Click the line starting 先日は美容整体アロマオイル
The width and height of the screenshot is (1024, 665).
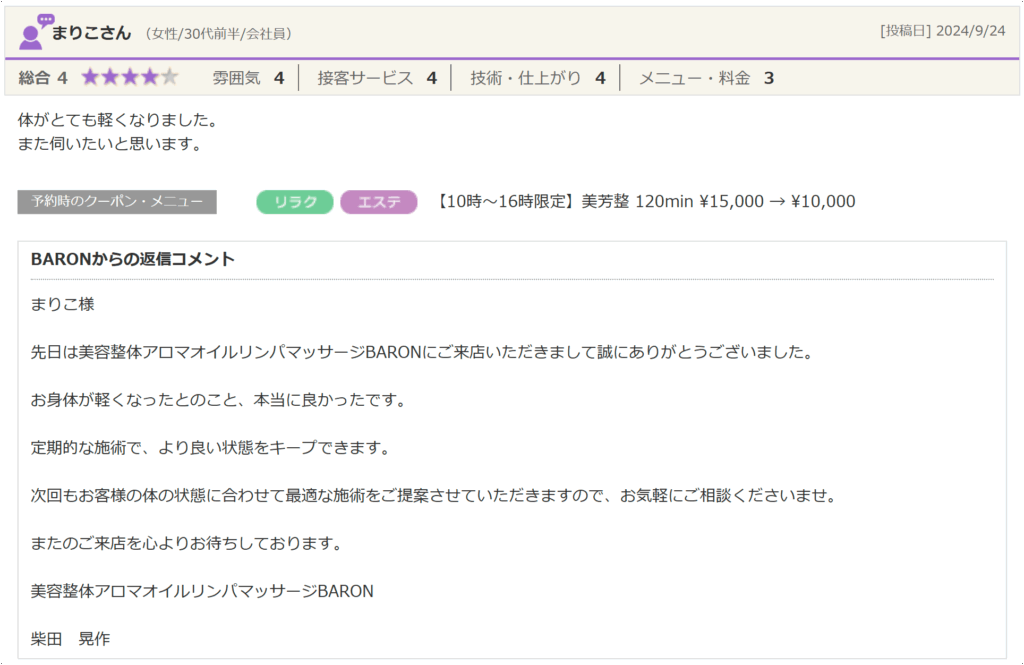423,352
